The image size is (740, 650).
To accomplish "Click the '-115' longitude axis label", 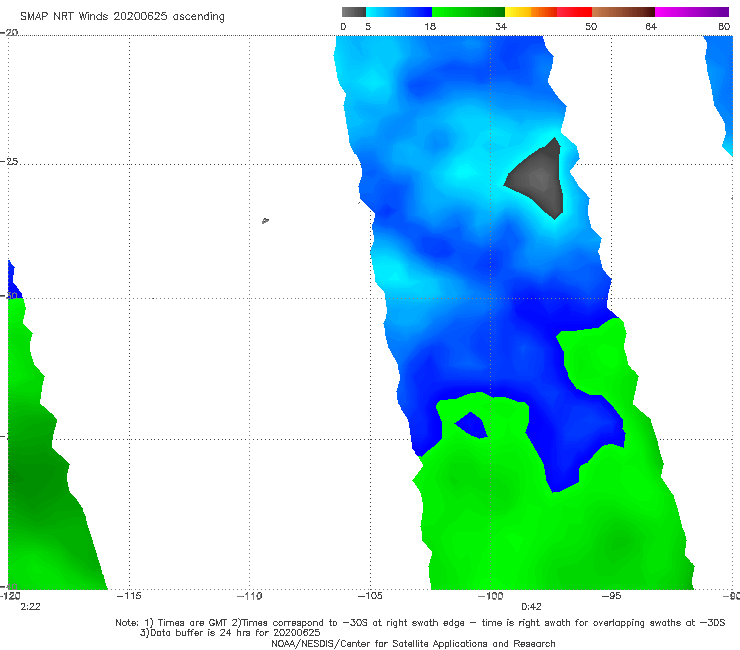I will [x=129, y=596].
